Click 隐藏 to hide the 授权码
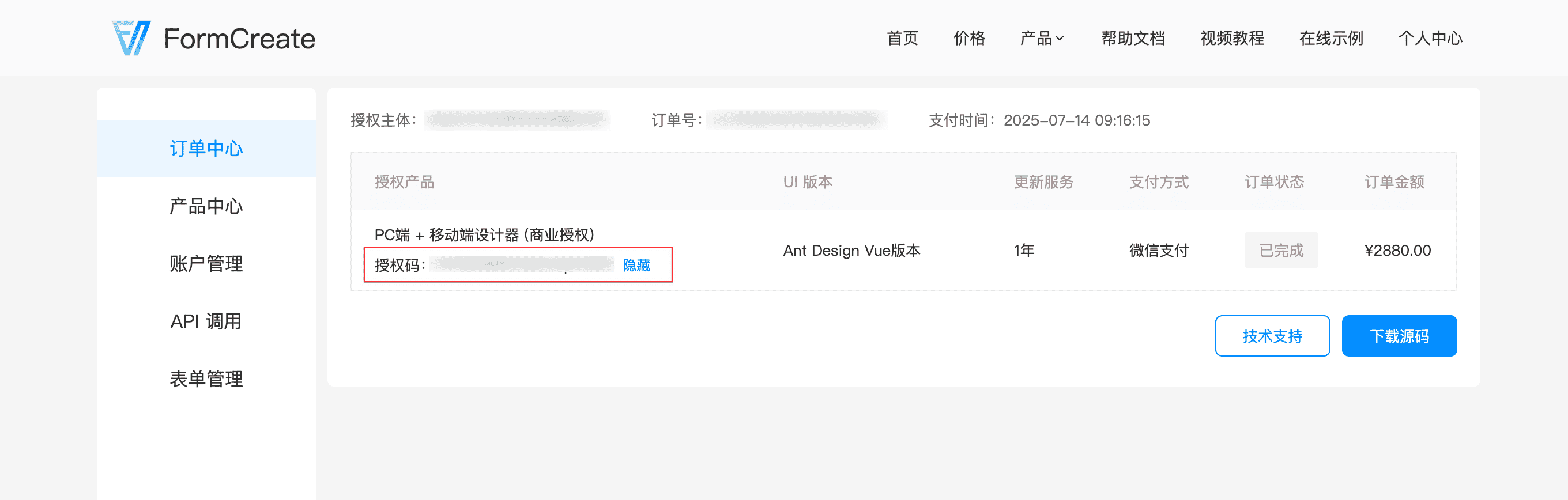 tap(636, 265)
